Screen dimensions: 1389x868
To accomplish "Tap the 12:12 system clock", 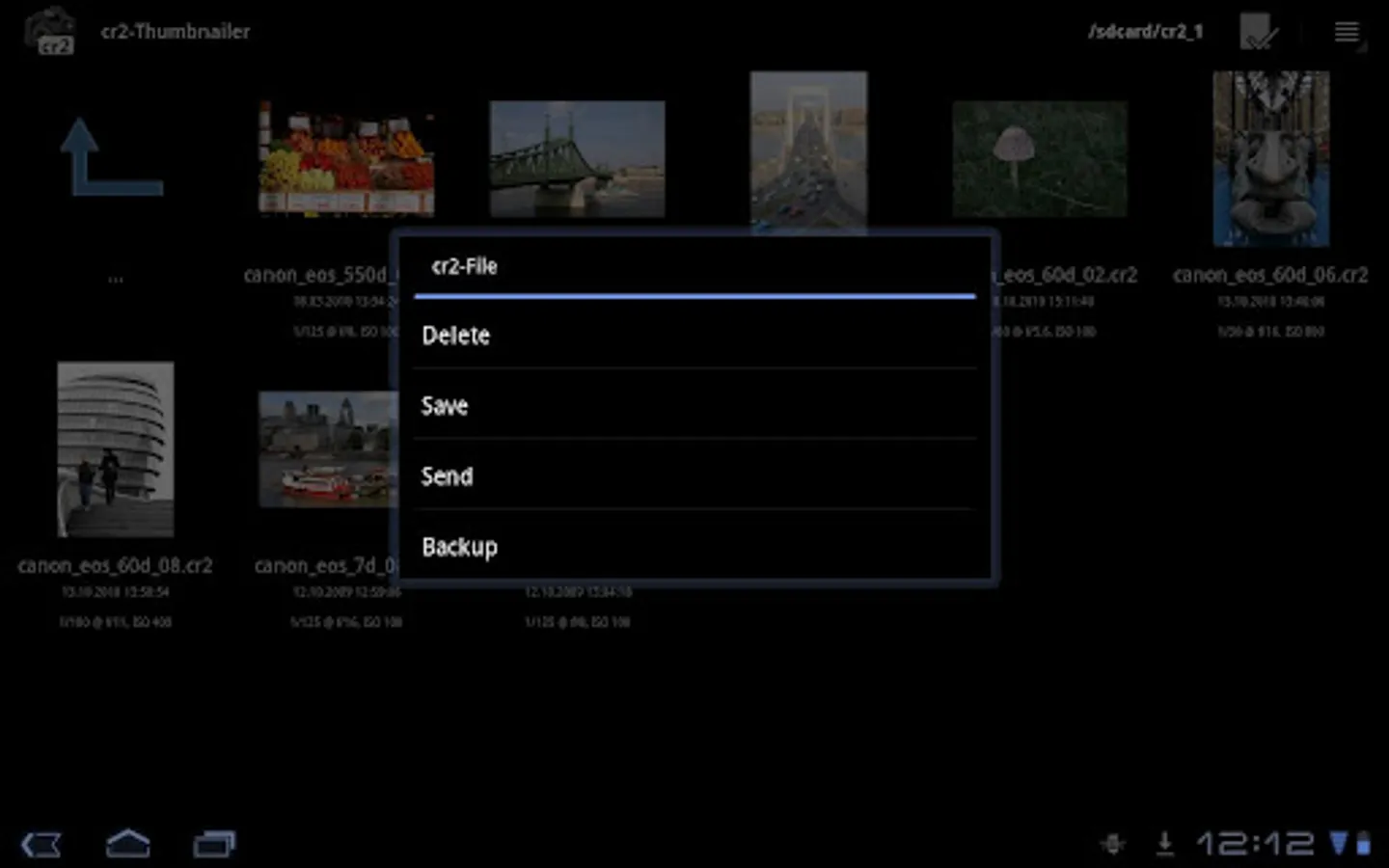I will (x=1256, y=844).
